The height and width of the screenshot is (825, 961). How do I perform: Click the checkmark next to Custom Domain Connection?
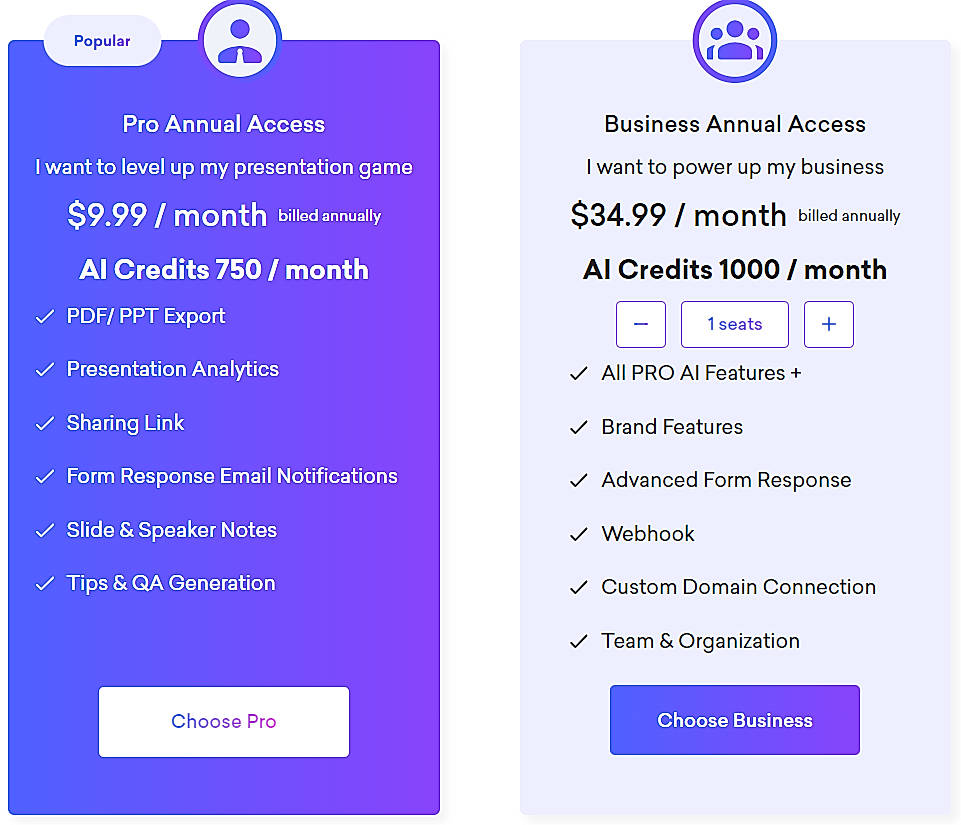click(x=579, y=587)
